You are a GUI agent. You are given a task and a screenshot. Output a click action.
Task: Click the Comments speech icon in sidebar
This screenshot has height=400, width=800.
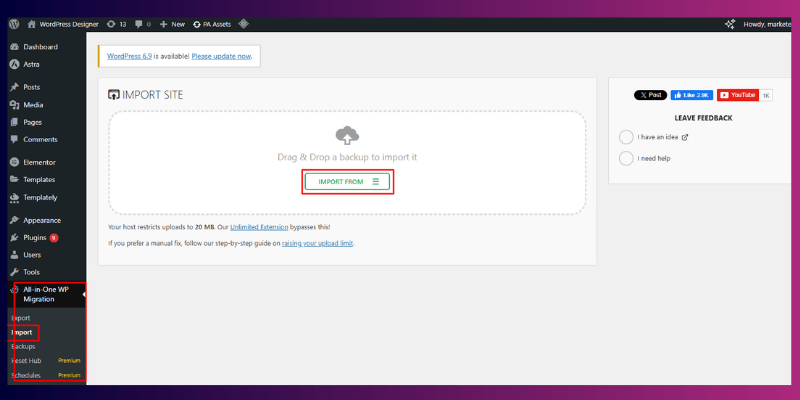pos(14,139)
